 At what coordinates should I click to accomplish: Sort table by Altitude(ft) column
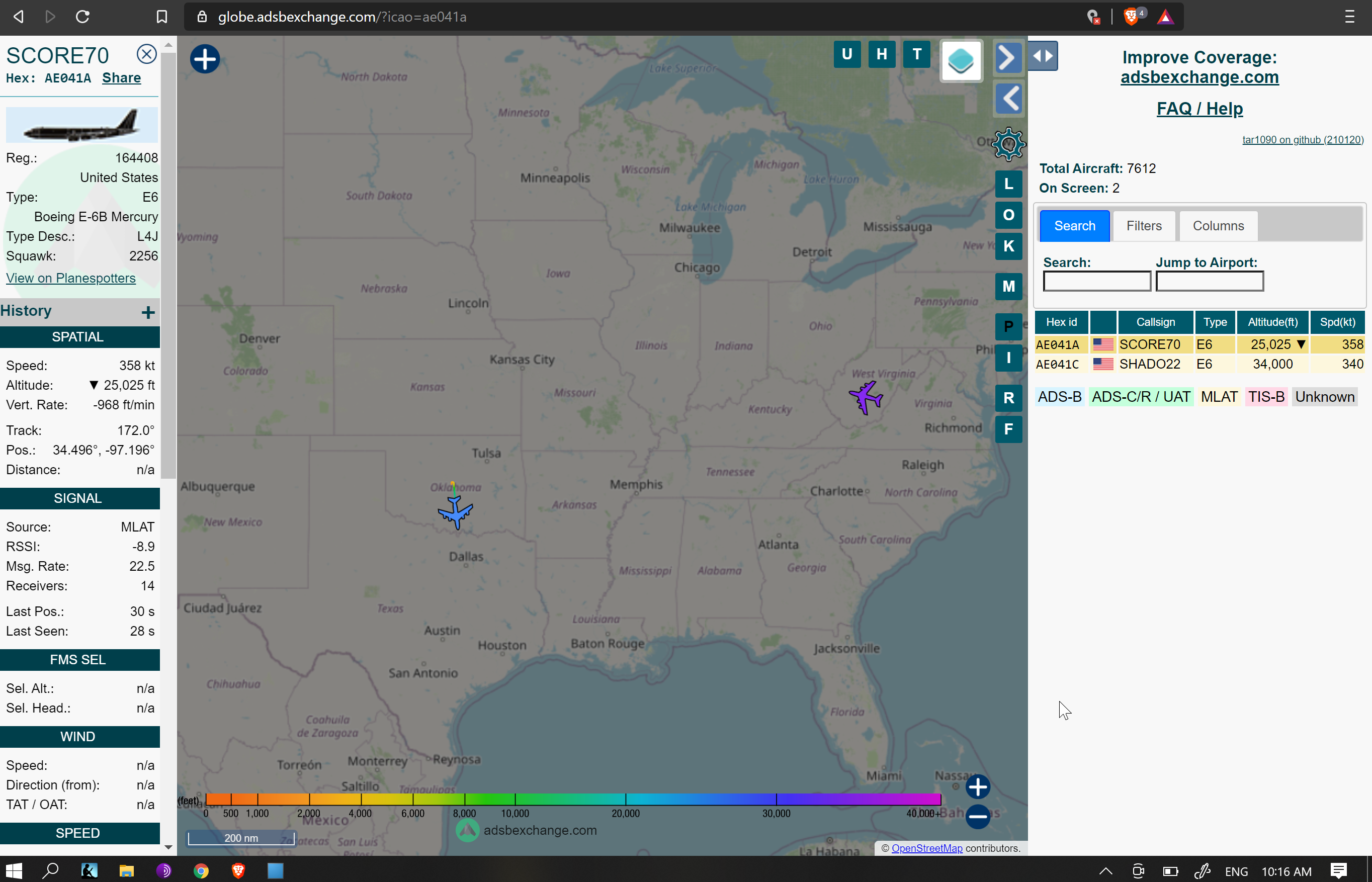click(x=1272, y=322)
